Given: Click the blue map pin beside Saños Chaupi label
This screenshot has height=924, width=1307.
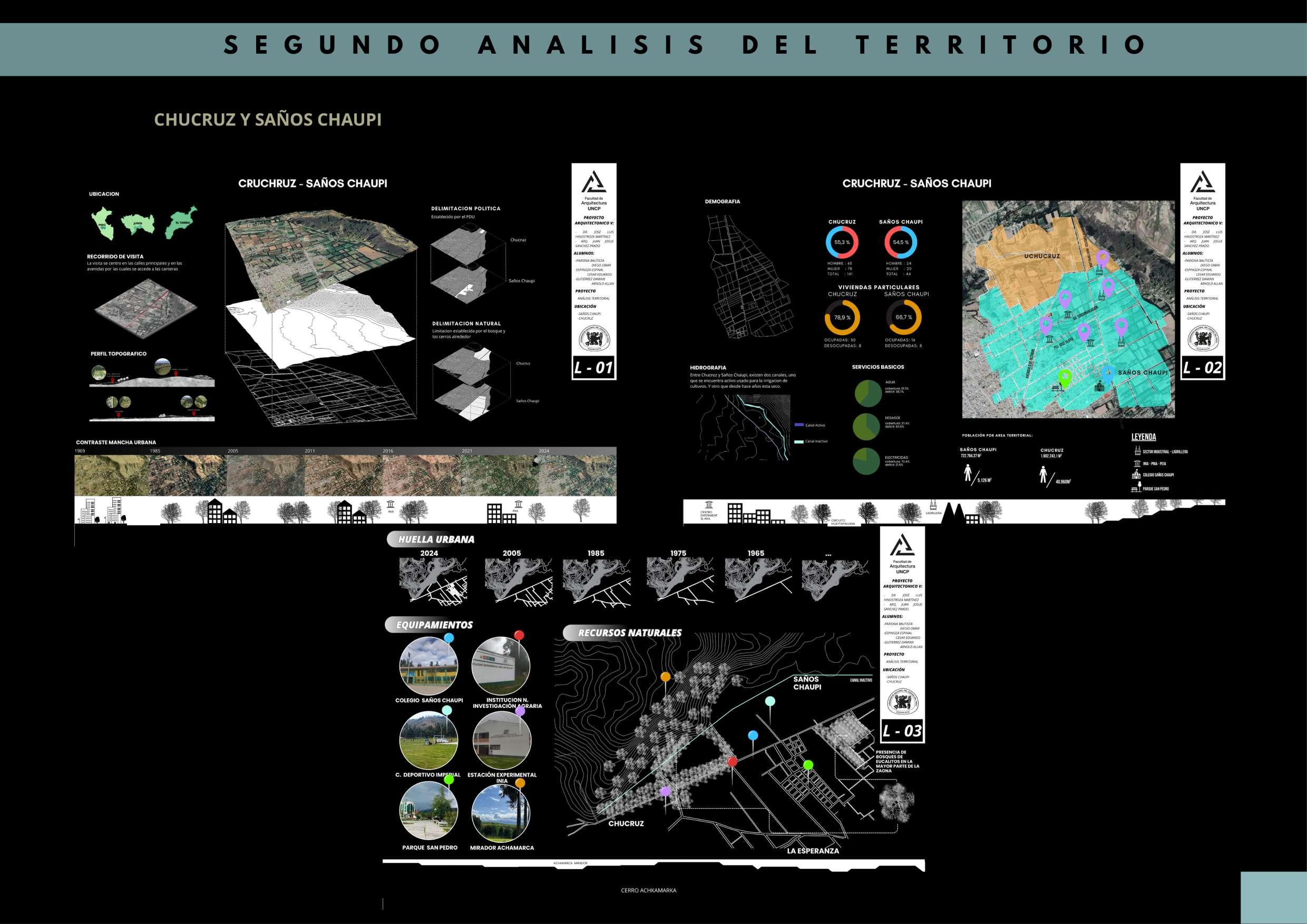Looking at the screenshot, I should click(1108, 374).
